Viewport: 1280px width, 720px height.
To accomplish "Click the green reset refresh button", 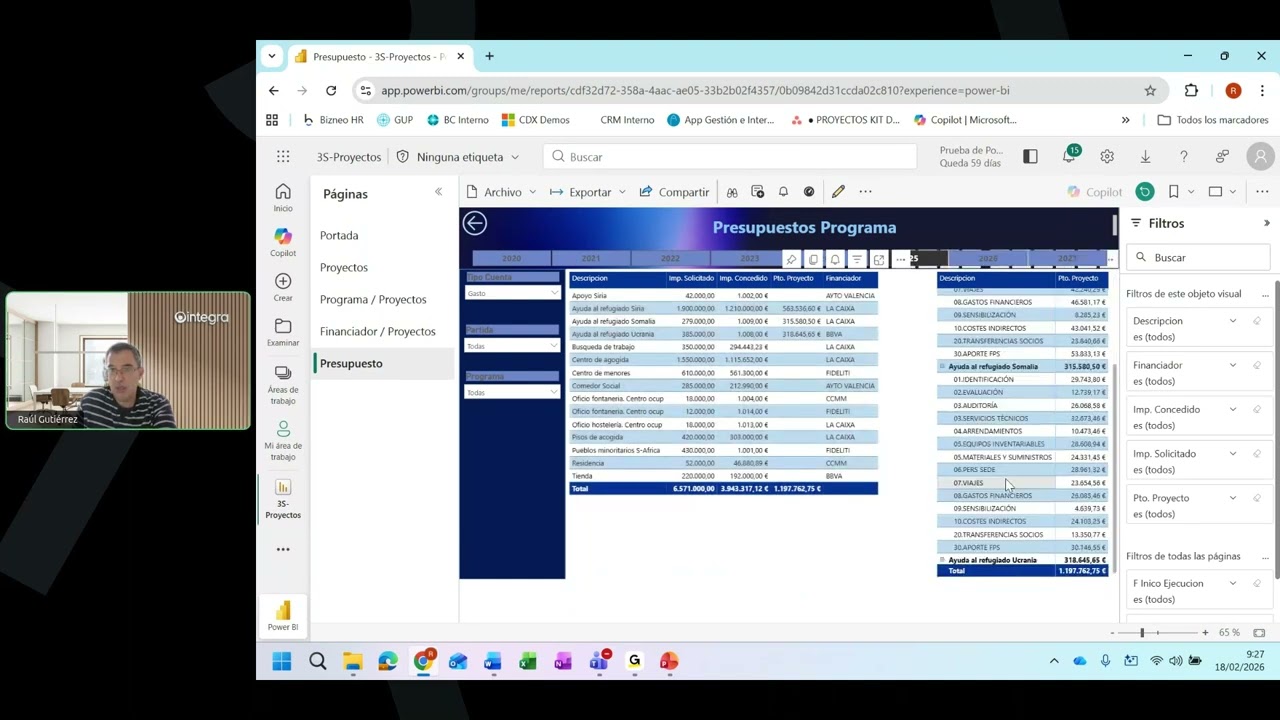I will [1145, 192].
